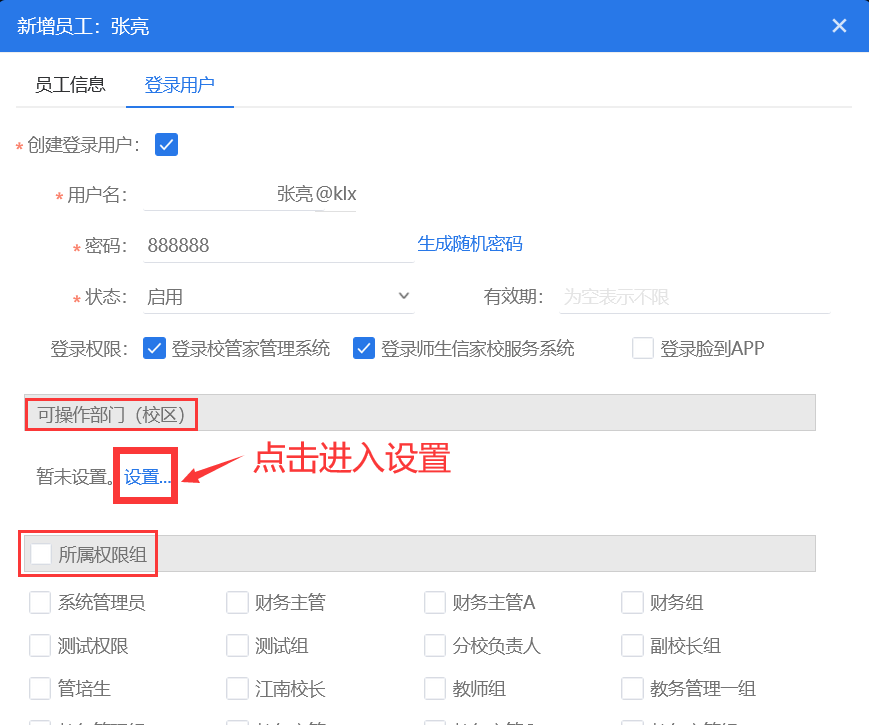Image resolution: width=869 pixels, height=725 pixels.
Task: Toggle 登录师生信家校服务系统 checkbox
Action: tap(364, 348)
